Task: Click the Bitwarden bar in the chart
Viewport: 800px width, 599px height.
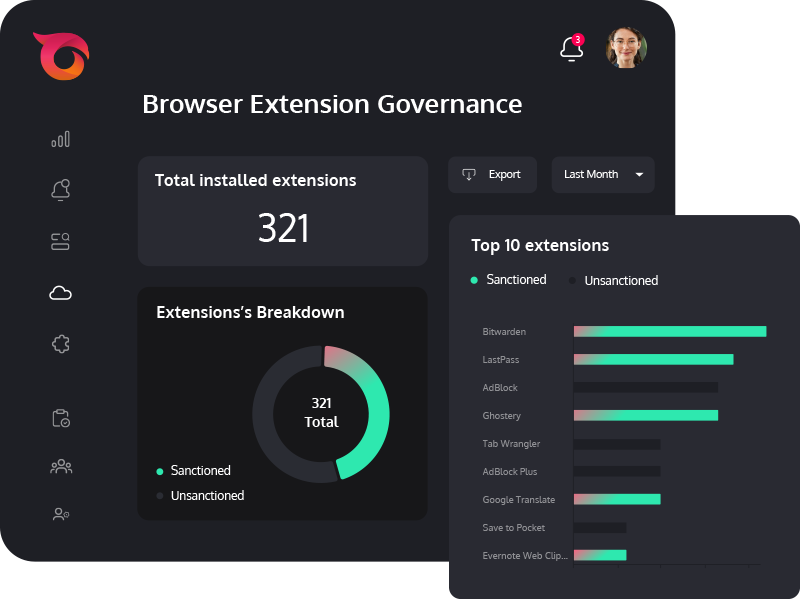Action: coord(670,332)
